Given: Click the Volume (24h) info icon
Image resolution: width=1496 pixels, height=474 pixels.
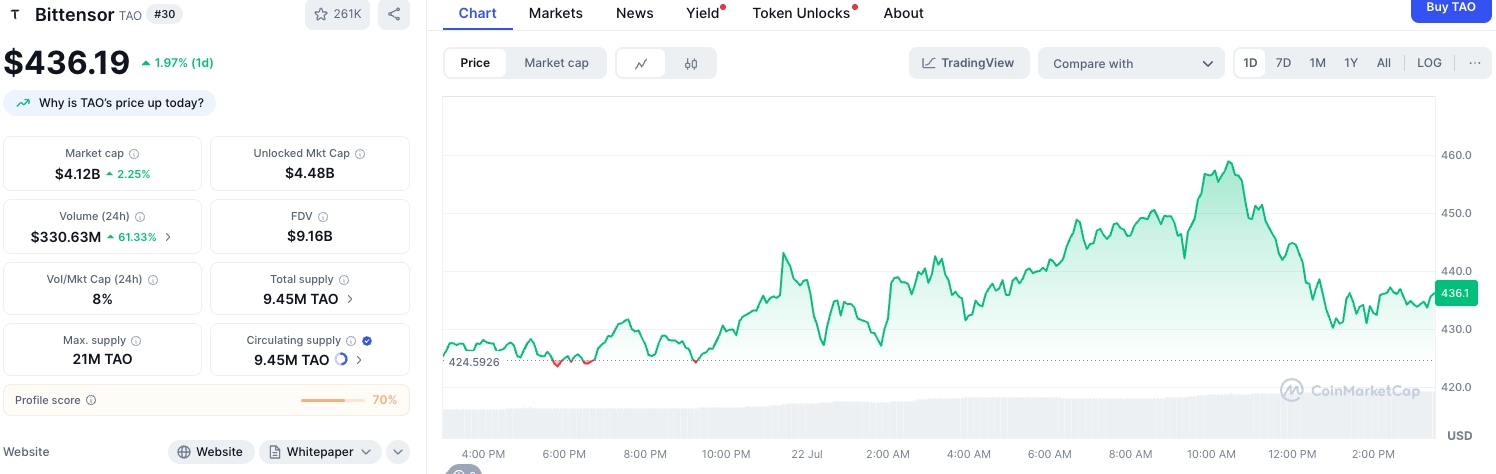Looking at the screenshot, I should [140, 217].
